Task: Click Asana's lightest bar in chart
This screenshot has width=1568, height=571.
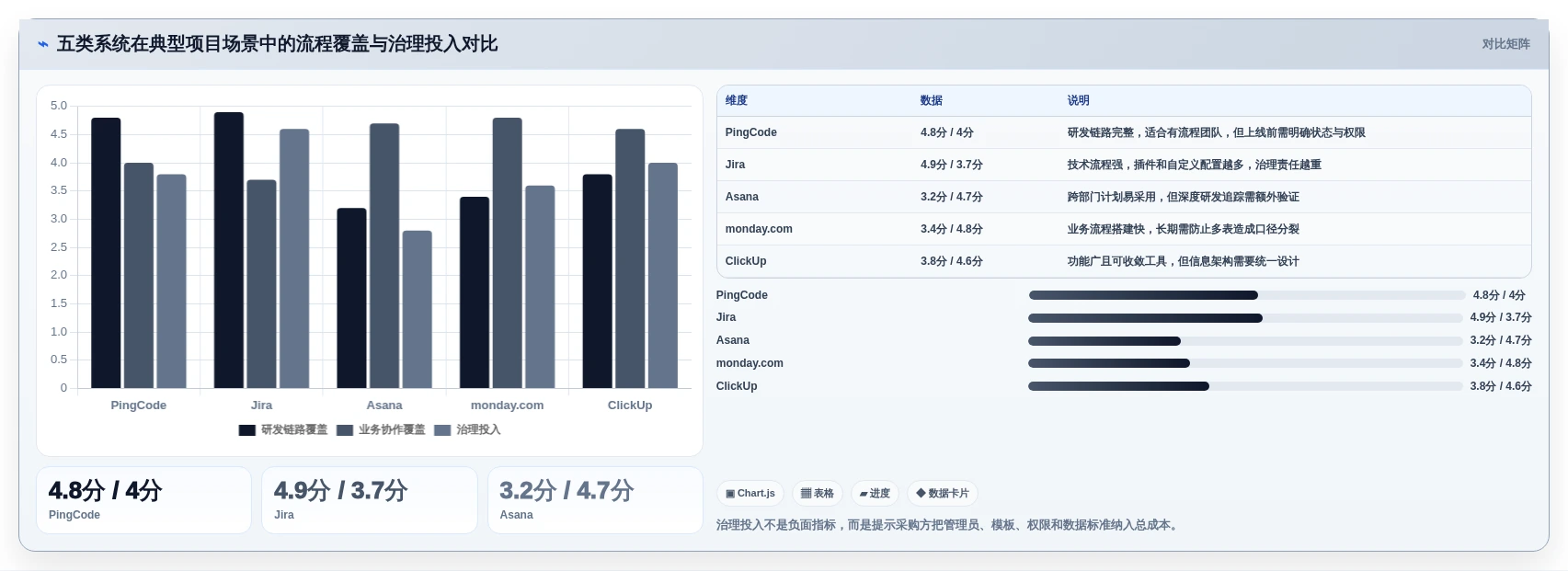Action: pyautogui.click(x=417, y=309)
